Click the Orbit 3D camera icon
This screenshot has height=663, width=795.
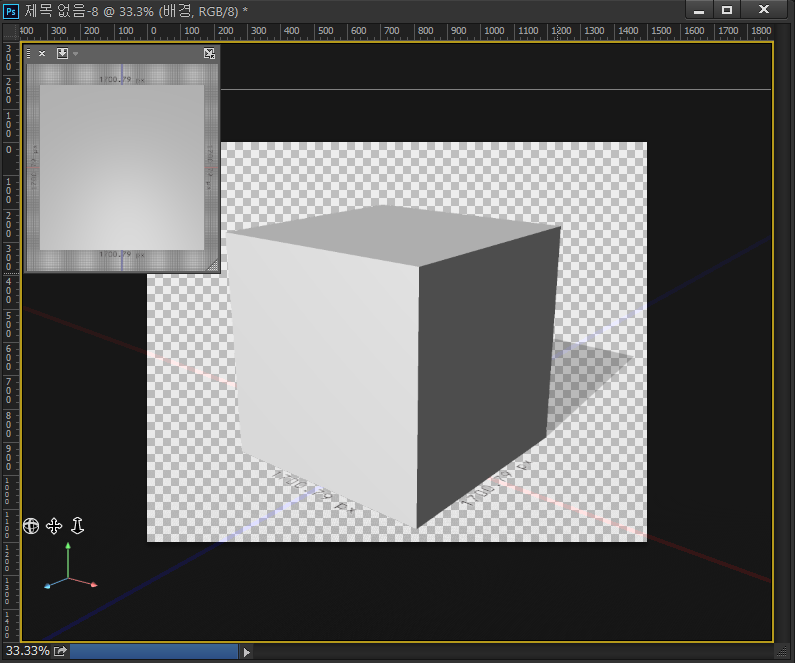[x=31, y=526]
